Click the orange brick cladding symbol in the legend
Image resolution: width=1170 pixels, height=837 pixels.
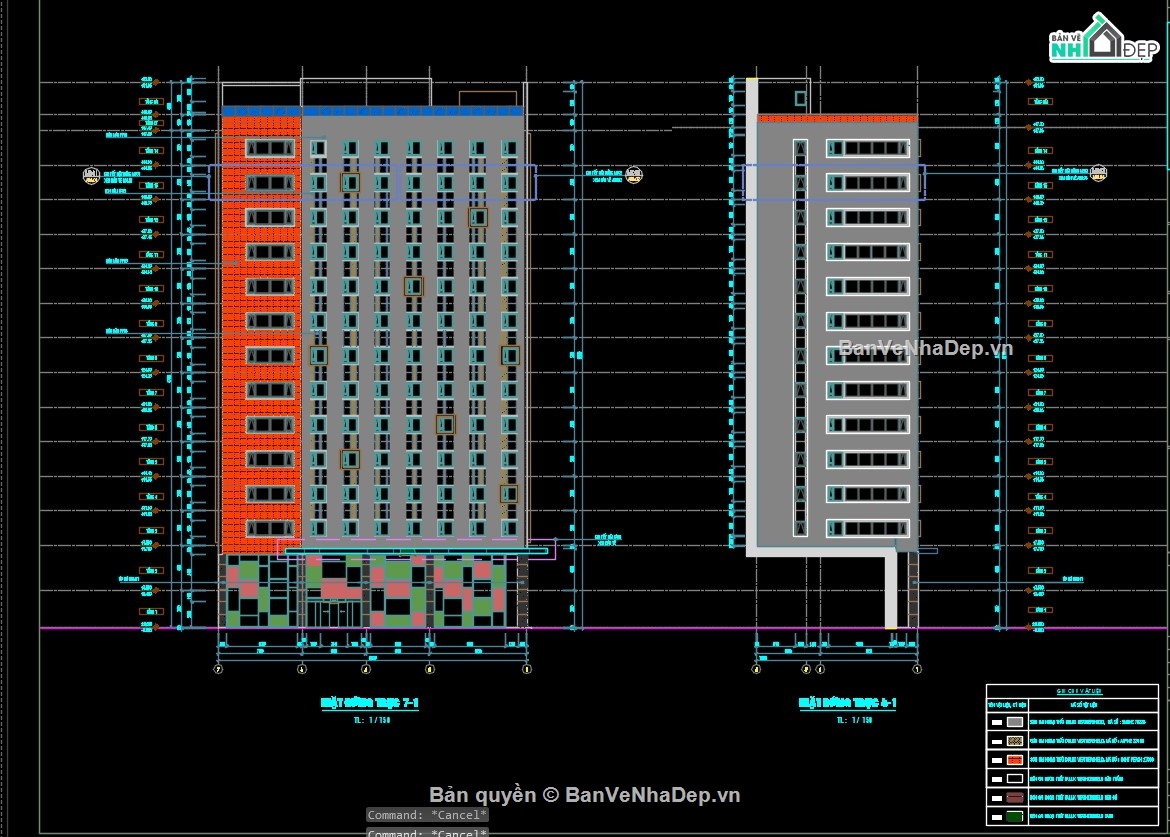pos(1015,760)
